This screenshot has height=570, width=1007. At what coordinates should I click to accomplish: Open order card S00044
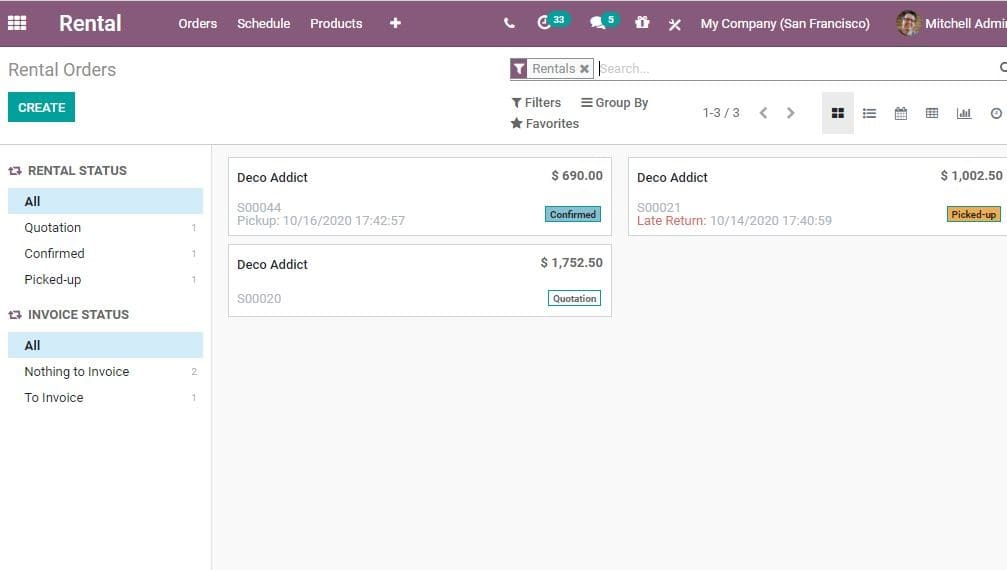(x=419, y=196)
